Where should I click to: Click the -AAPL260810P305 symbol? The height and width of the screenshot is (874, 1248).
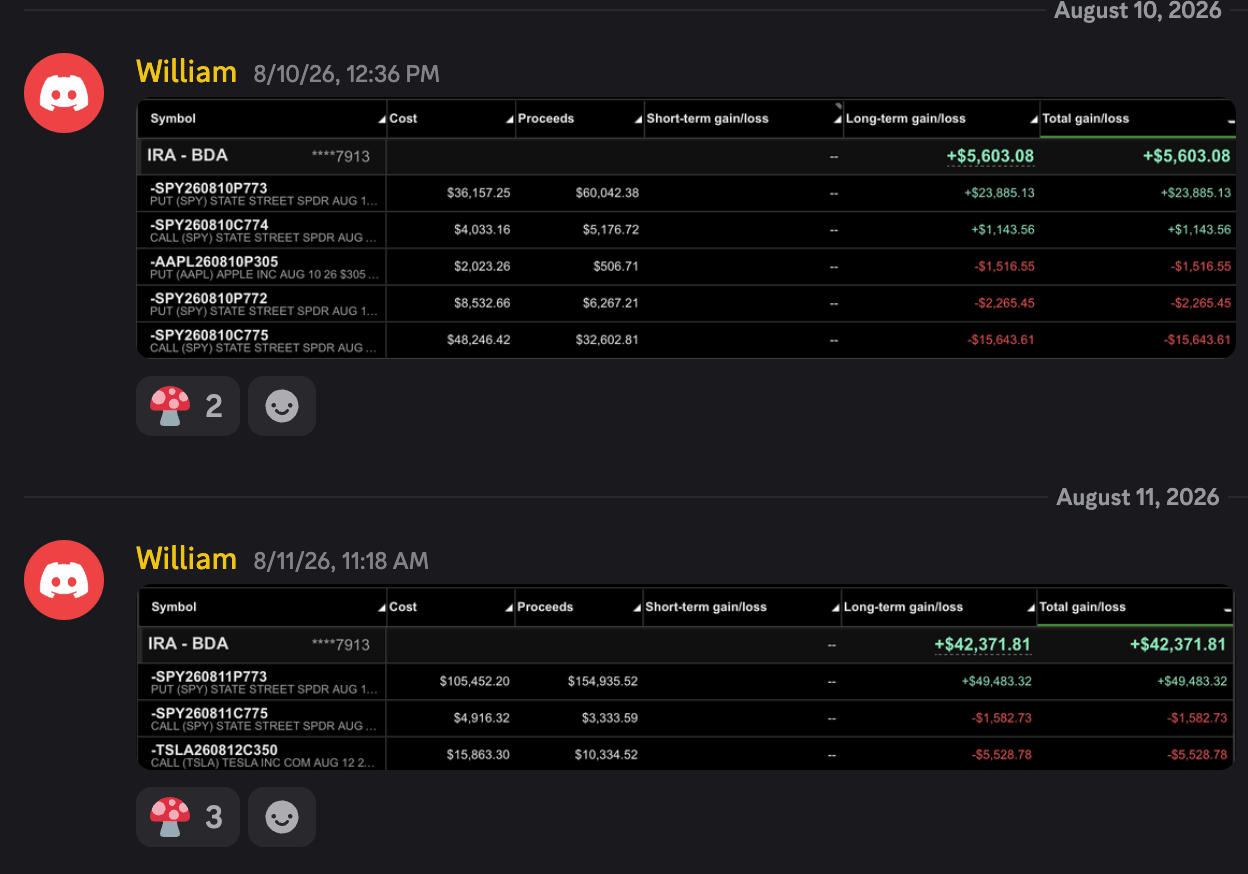[x=214, y=262]
